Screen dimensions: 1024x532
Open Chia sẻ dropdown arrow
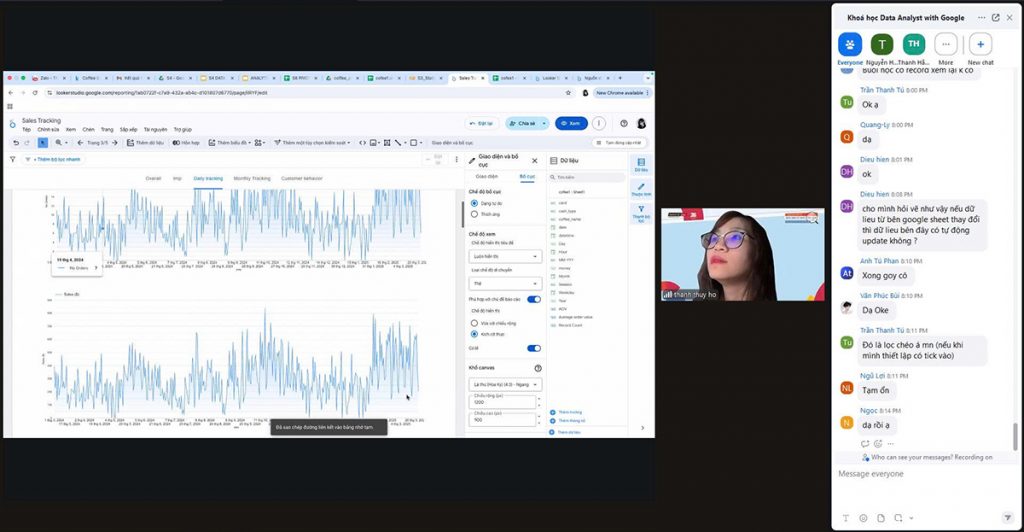click(x=544, y=123)
